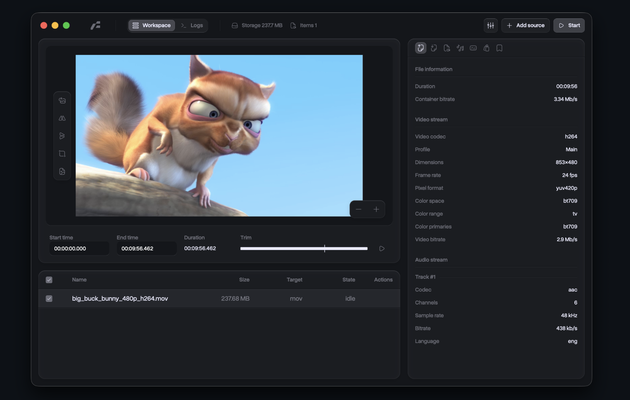Uncheck the big_buck_bunny_480p_h264.mov checkbox

tap(49, 298)
